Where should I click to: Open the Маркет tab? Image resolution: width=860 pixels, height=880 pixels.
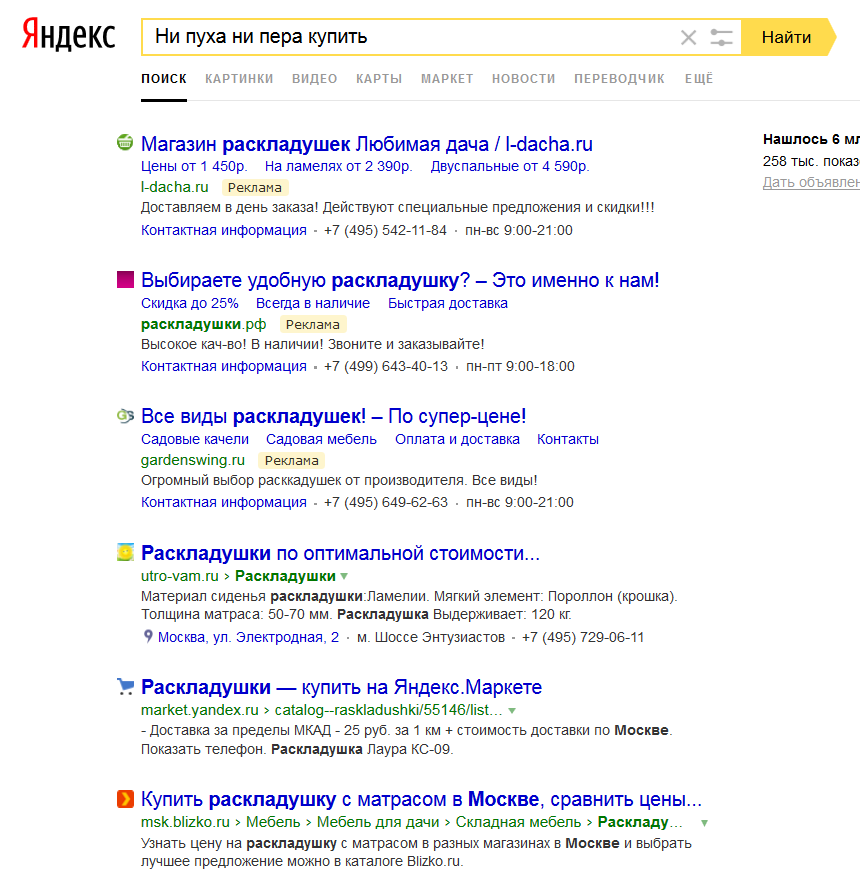pyautogui.click(x=447, y=79)
